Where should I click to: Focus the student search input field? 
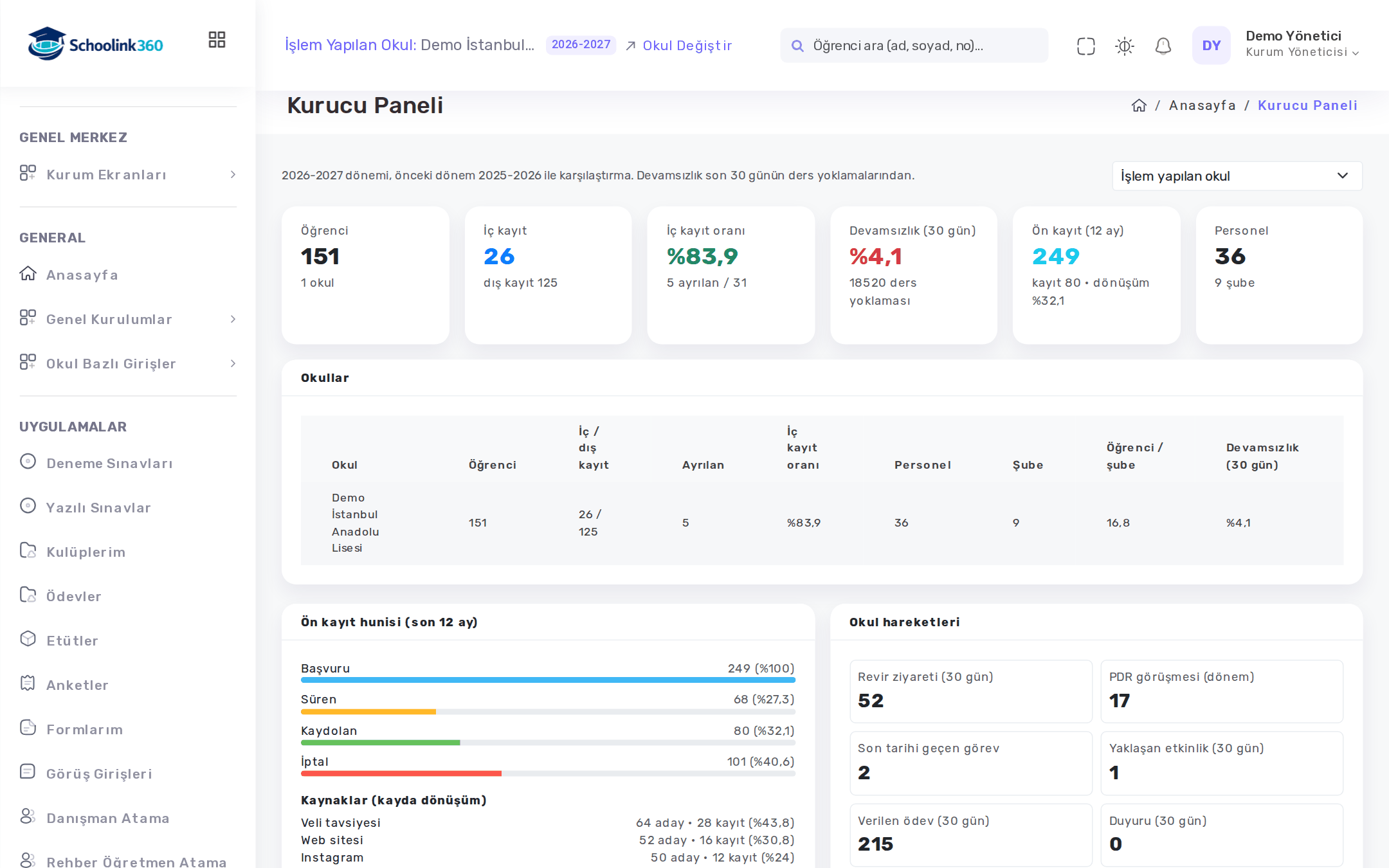pos(914,46)
